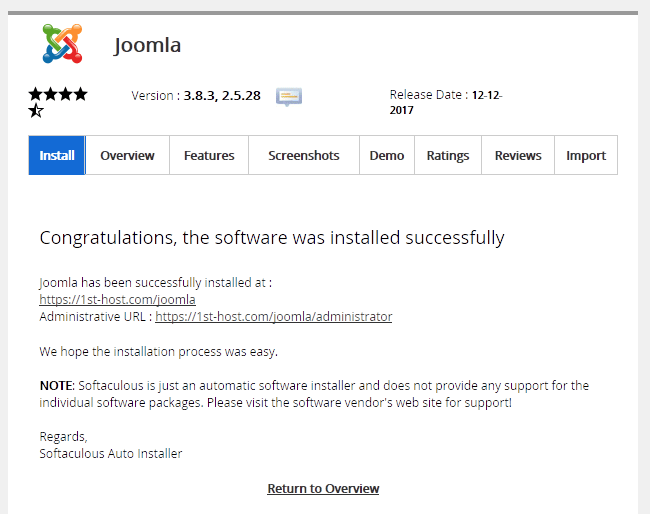
Task: Click the fourth rating star
Action: pyautogui.click(x=81, y=94)
